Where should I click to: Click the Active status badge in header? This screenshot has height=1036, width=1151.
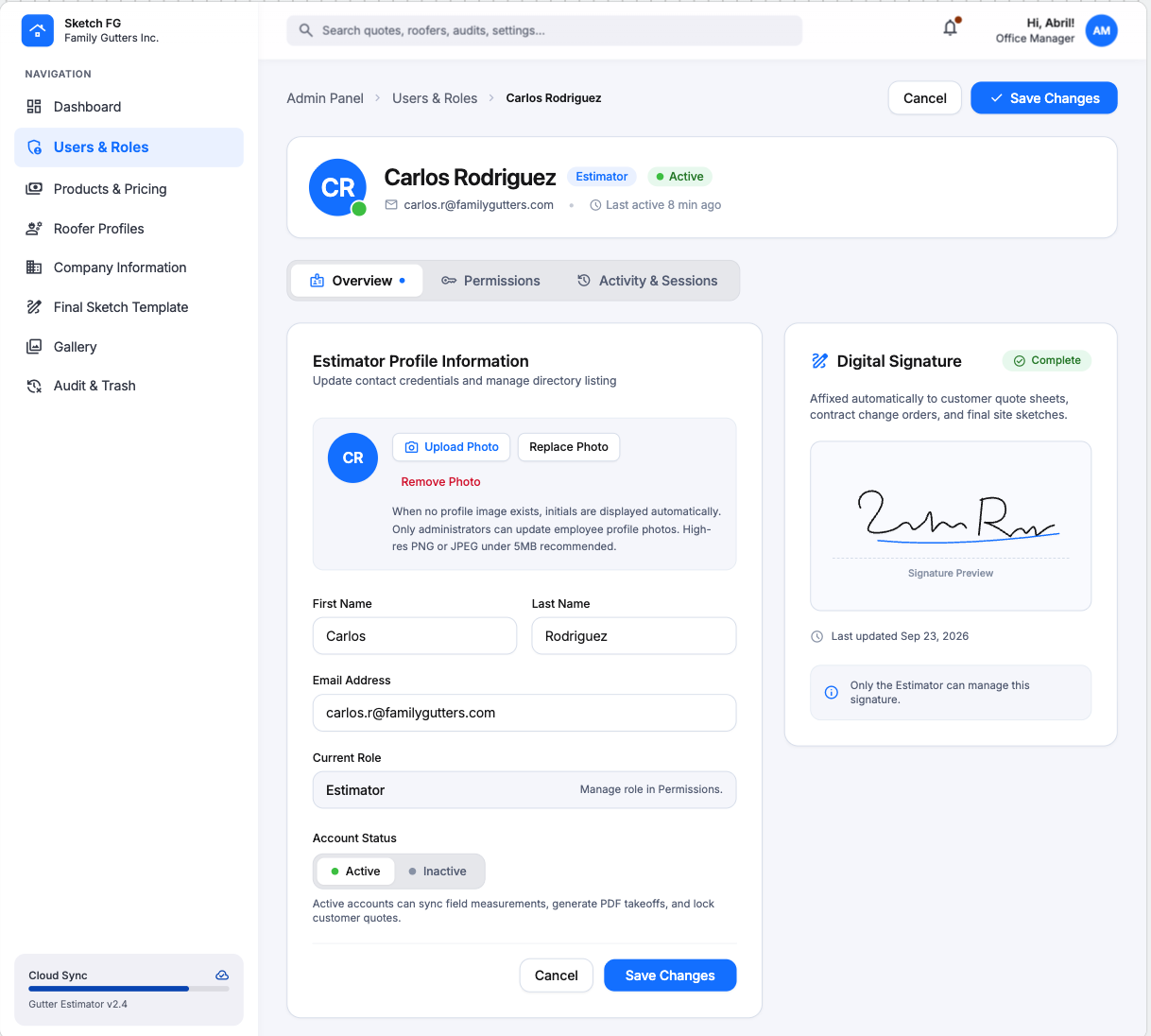[x=680, y=177]
